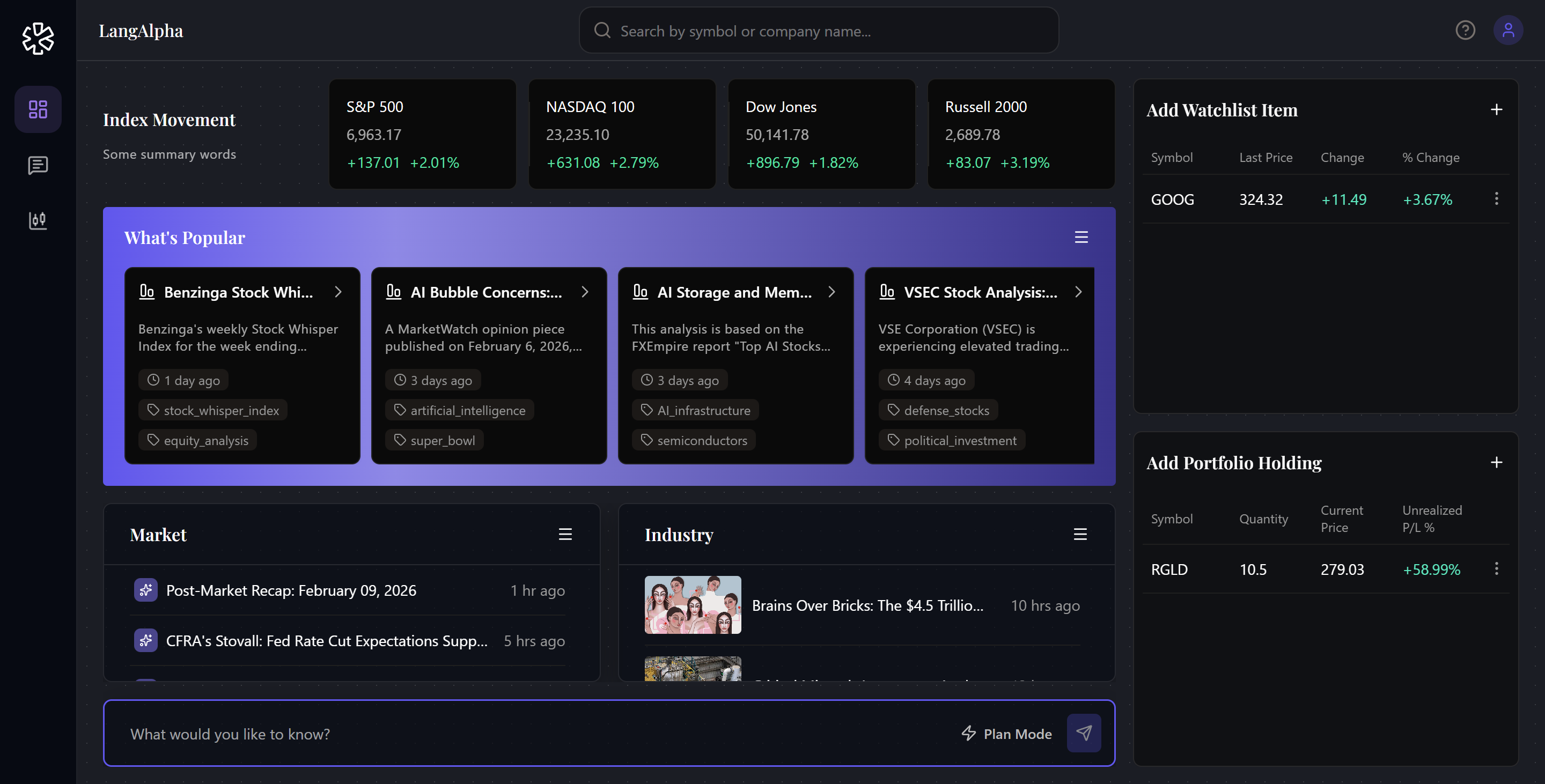The width and height of the screenshot is (1545, 784).
Task: Open Post-Market Recap February 09 article
Action: (x=291, y=590)
